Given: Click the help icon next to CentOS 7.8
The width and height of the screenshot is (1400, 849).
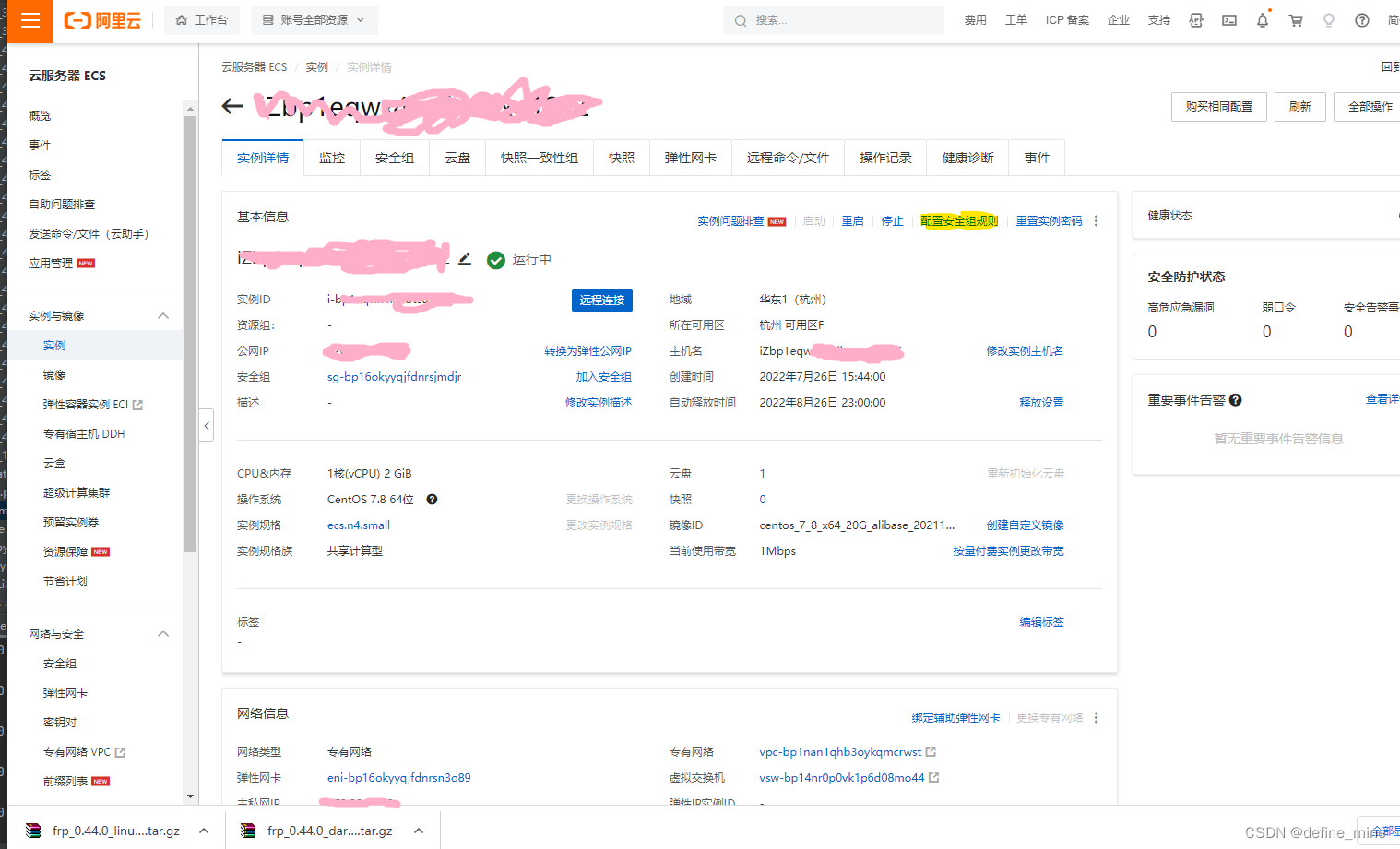Looking at the screenshot, I should click(x=431, y=499).
